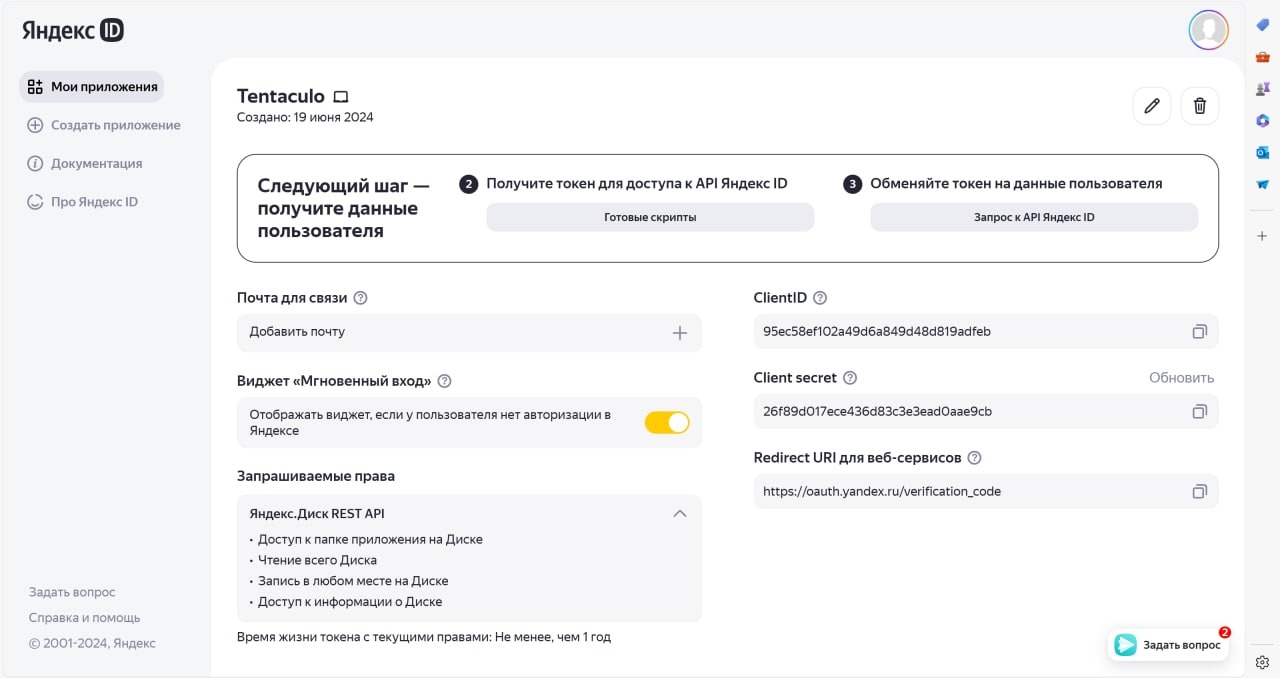The height and width of the screenshot is (678, 1280).
Task: Click the Добавить почту field
Action: click(470, 333)
